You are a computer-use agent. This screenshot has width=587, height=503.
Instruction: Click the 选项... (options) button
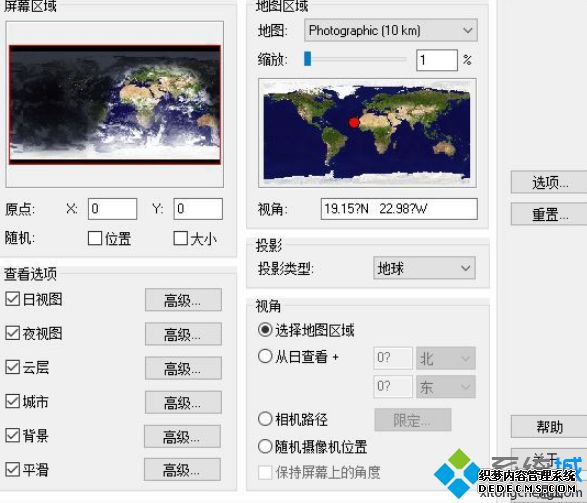(549, 183)
